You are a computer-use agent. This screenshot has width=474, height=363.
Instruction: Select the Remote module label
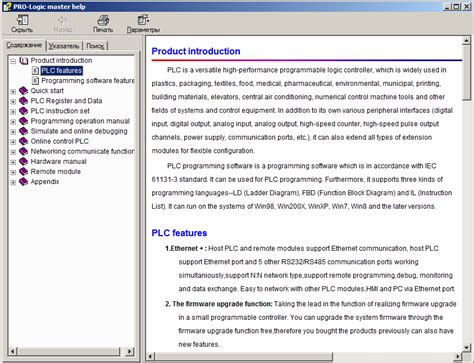pyautogui.click(x=56, y=172)
